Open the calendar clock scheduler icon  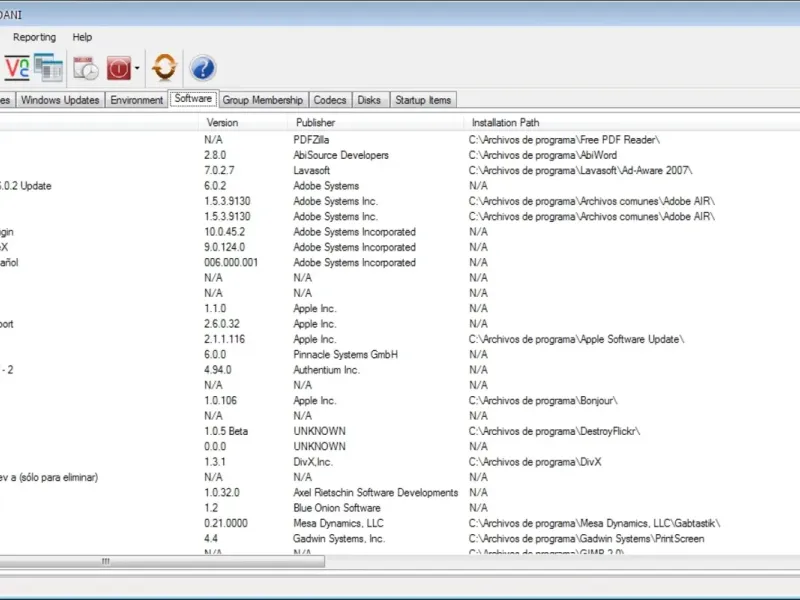tap(86, 68)
